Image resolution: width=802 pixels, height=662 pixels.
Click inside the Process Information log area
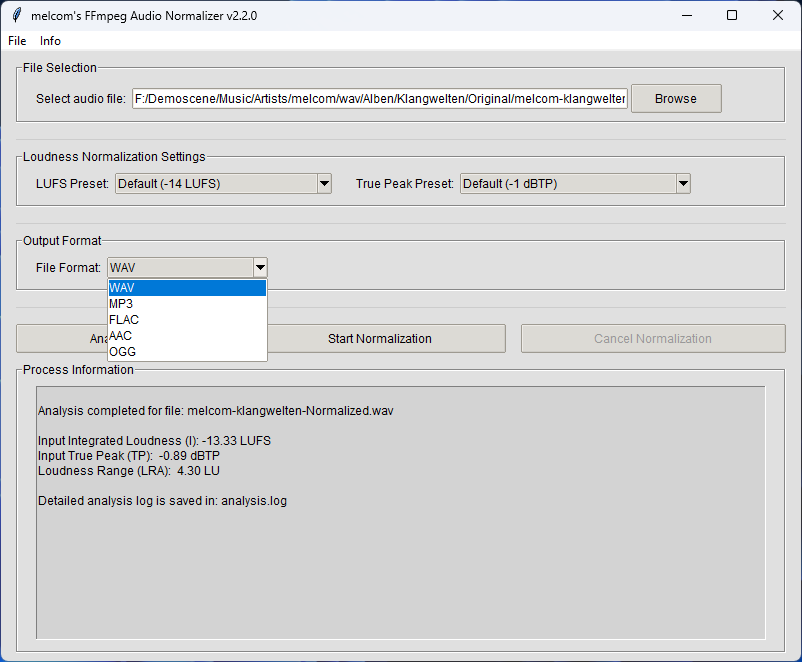pos(400,560)
